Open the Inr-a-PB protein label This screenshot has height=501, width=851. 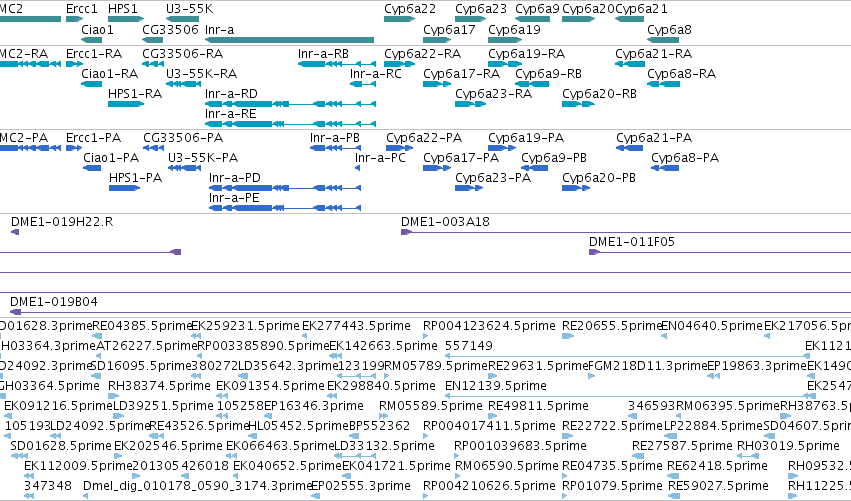(x=335, y=138)
